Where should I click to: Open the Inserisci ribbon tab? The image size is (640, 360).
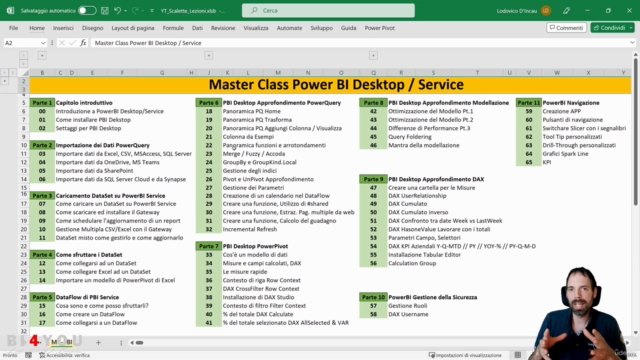[x=63, y=28]
